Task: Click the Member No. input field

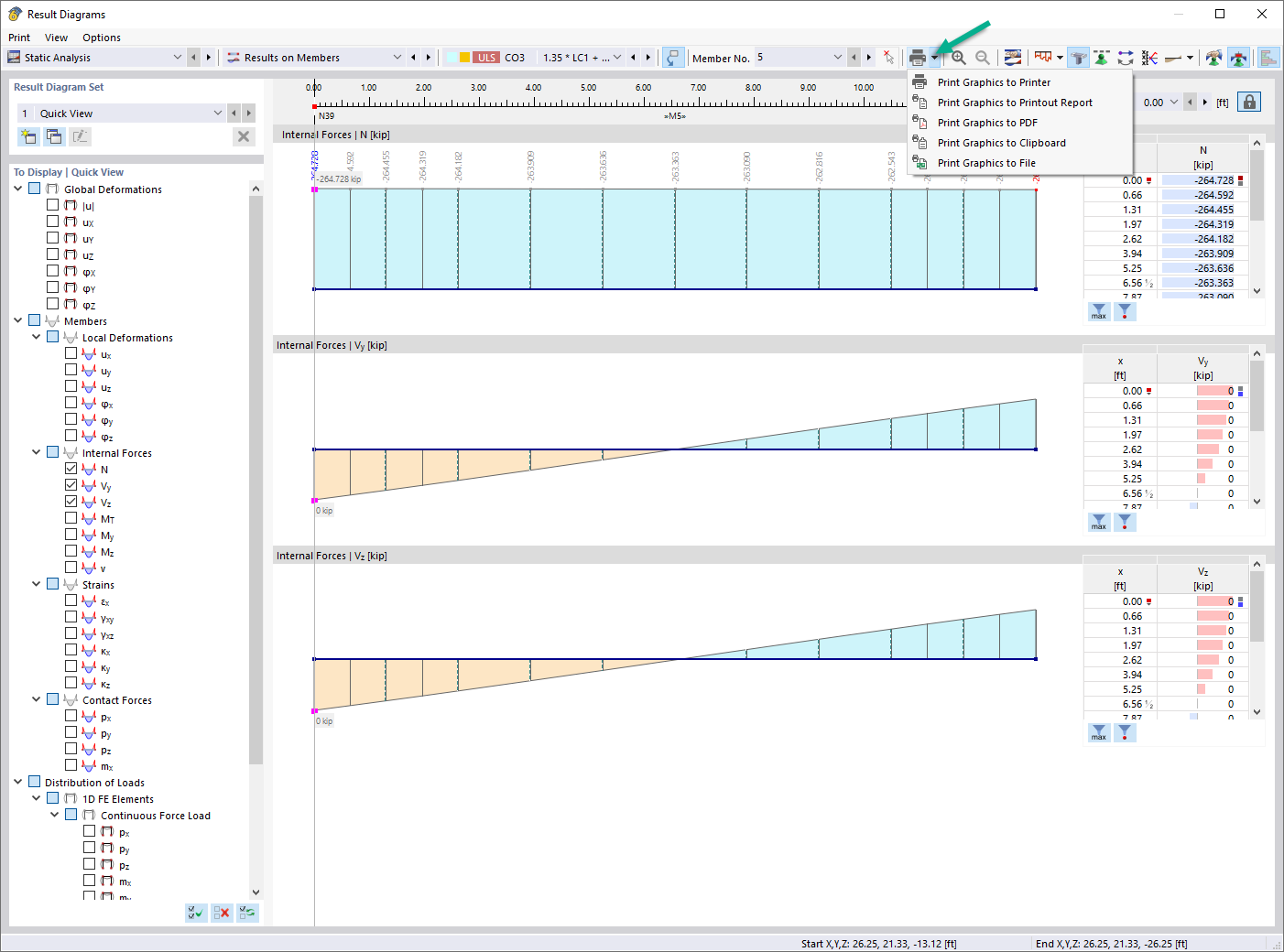Action: pos(797,57)
